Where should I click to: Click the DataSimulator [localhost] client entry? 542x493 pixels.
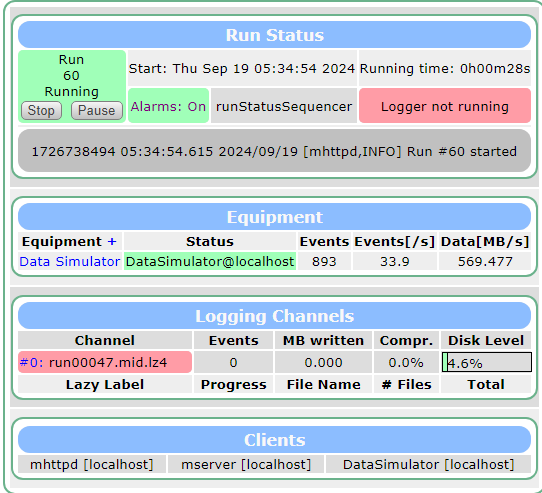[428, 464]
